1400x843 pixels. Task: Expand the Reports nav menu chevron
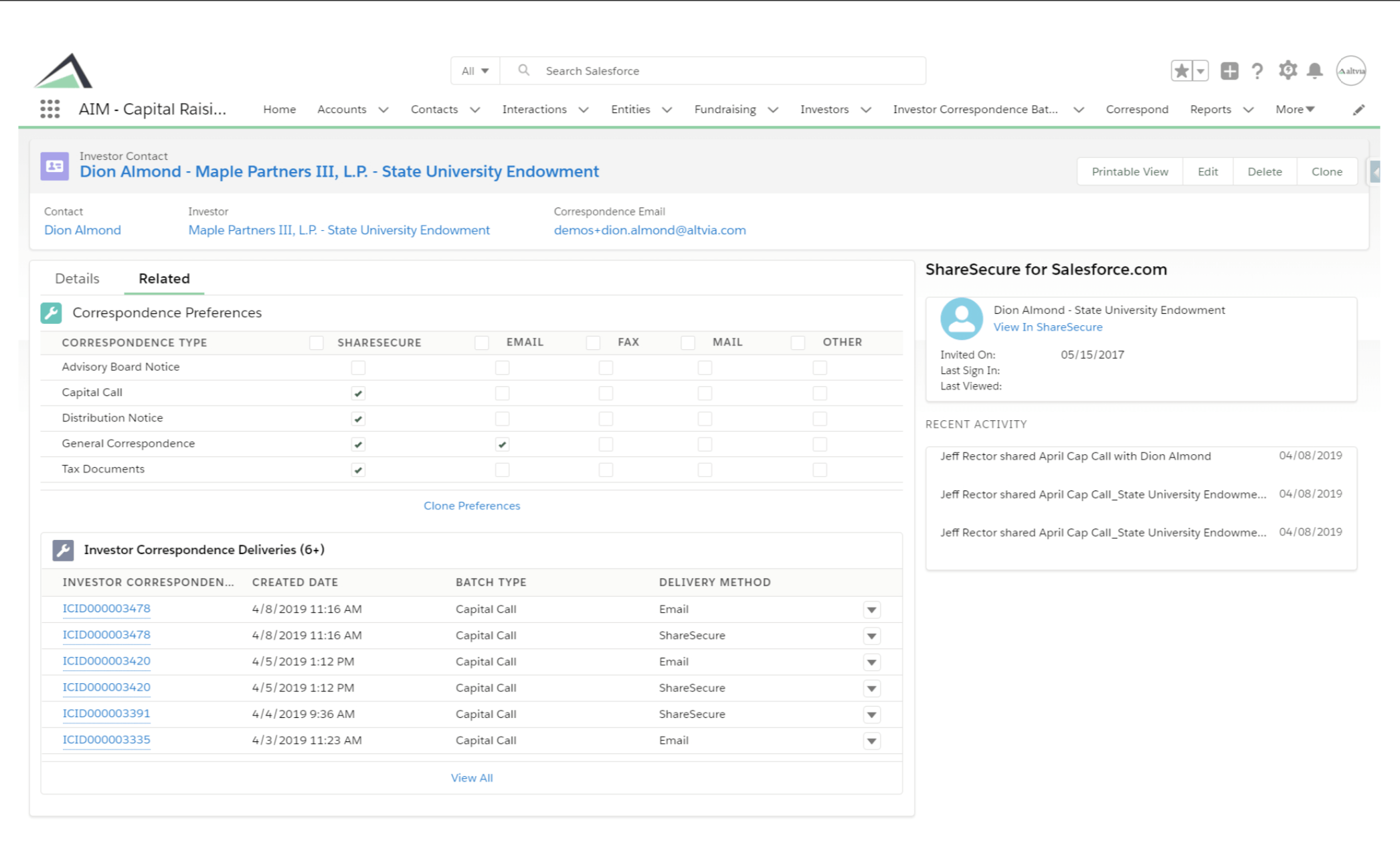1248,110
